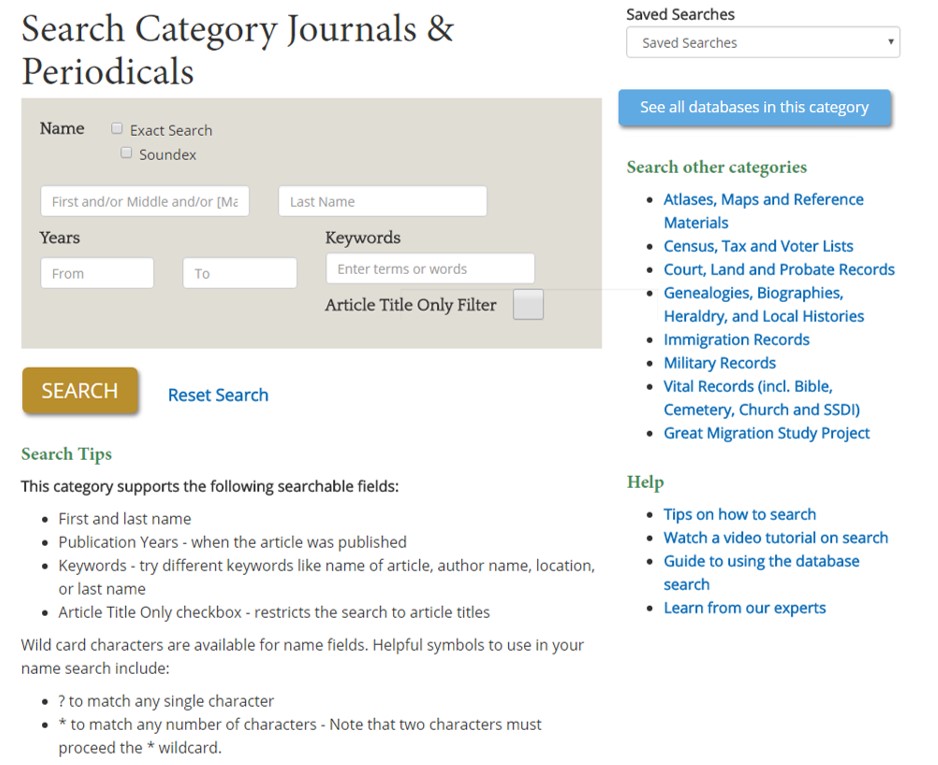Viewport: 938px width, 765px height.
Task: Click the SEARCH button
Action: 80,391
